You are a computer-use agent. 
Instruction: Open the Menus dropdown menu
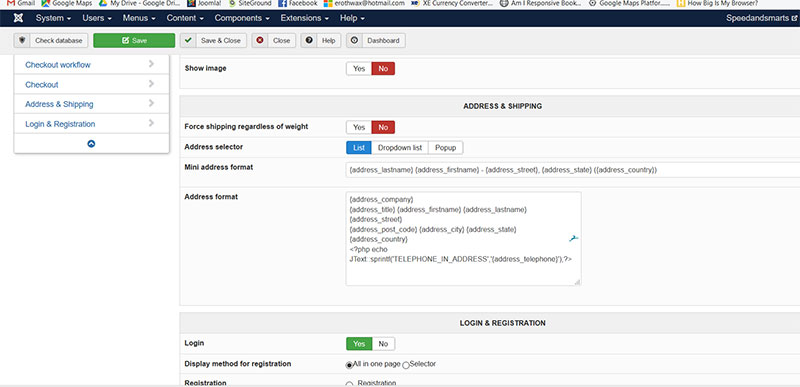139,18
